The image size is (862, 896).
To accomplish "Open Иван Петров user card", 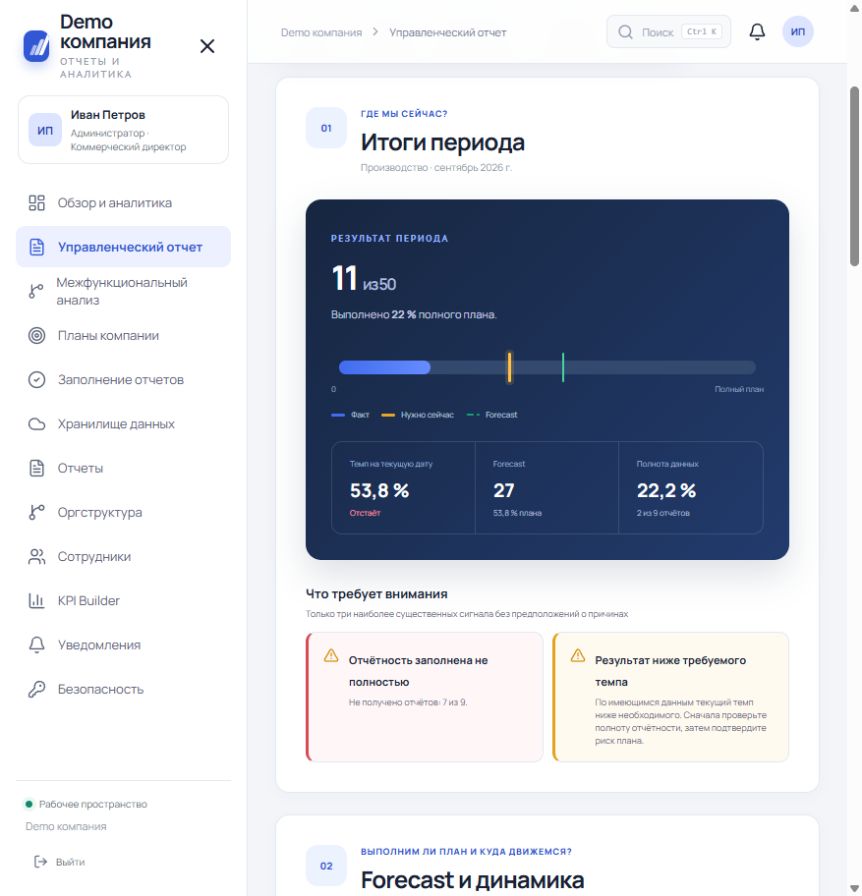I will pos(123,130).
